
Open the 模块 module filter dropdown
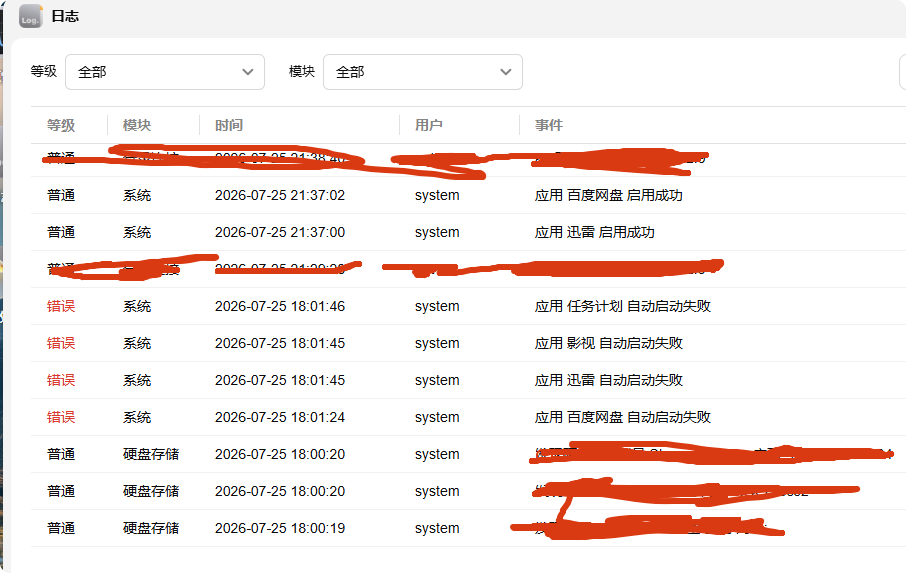pyautogui.click(x=422, y=72)
